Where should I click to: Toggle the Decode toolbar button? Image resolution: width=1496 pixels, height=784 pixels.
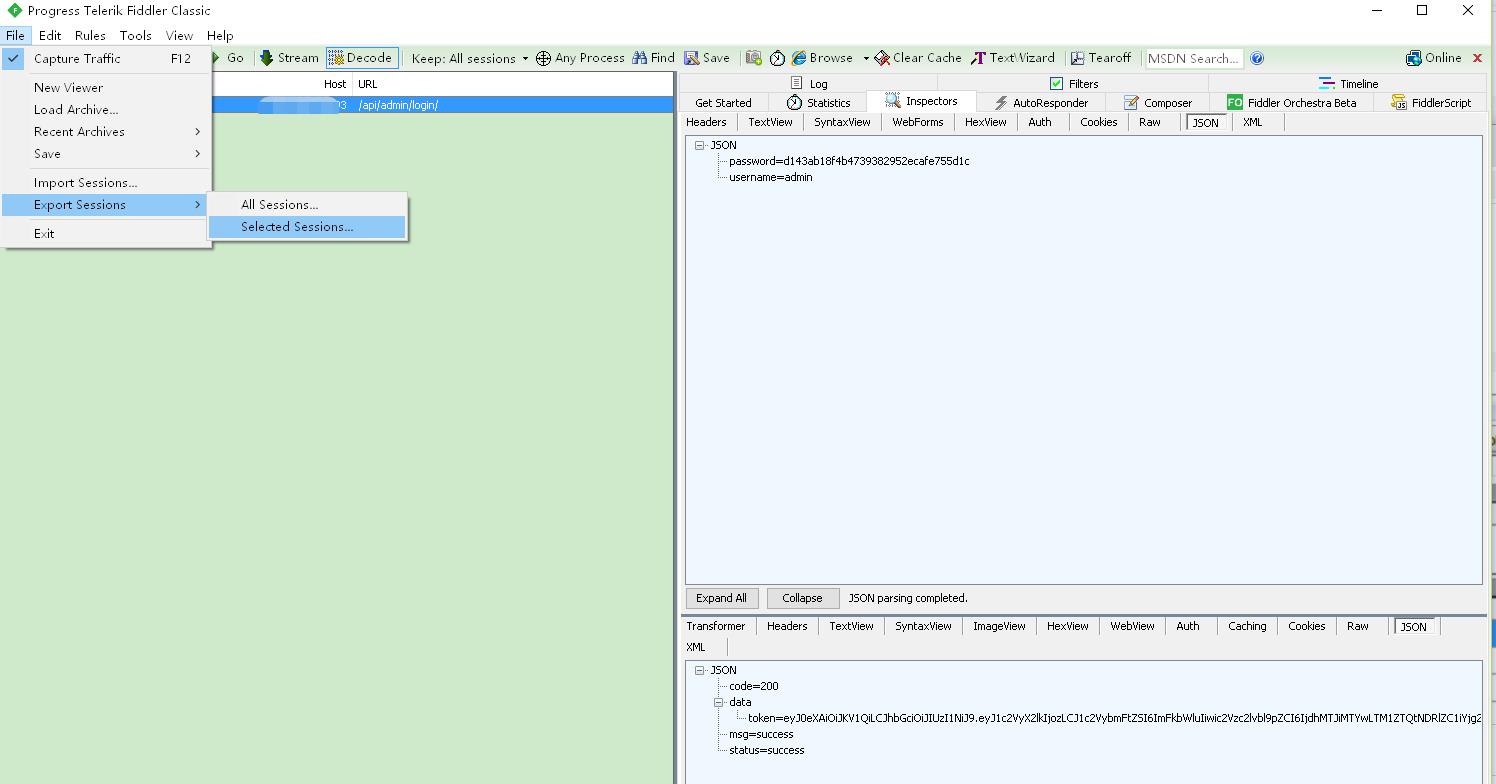(361, 58)
